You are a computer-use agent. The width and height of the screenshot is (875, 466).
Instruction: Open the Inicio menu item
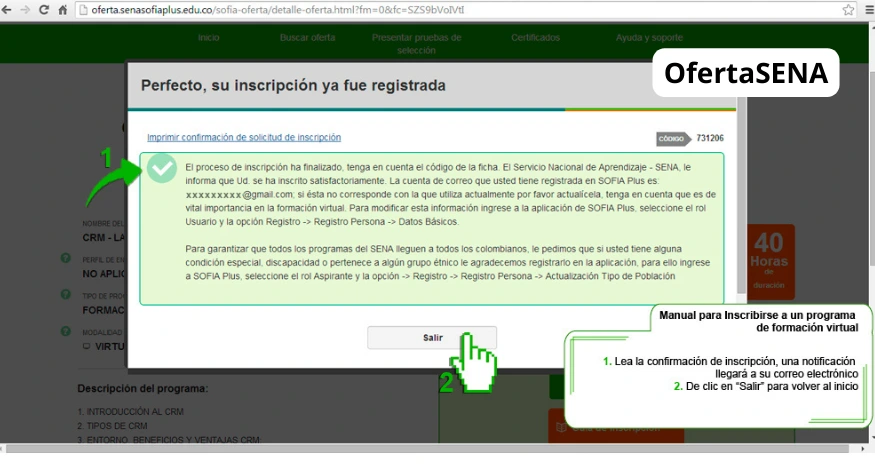pos(208,37)
